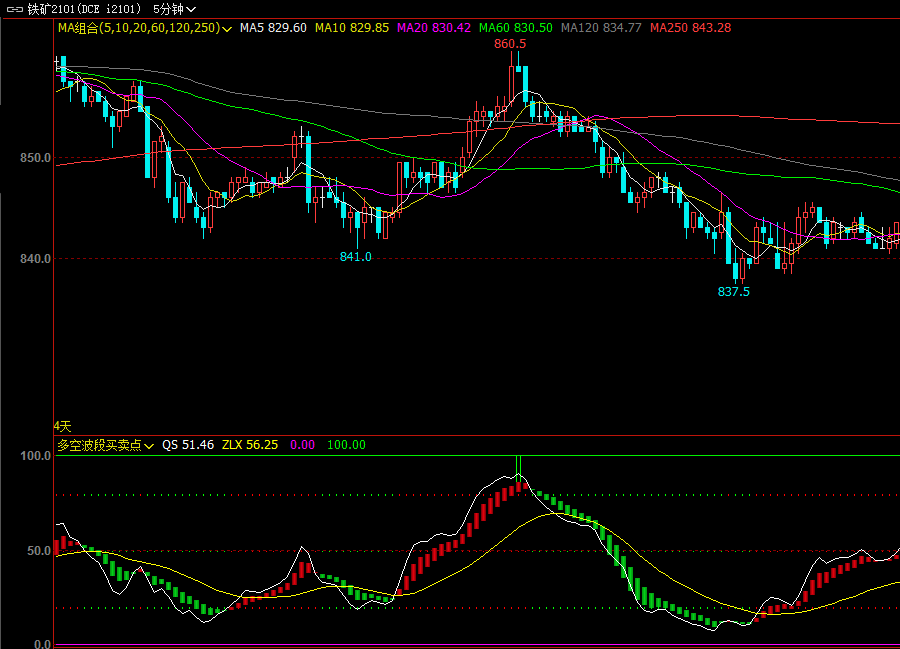The image size is (900, 649).
Task: Click the 50.0 indicator axis label
Action: 39,551
